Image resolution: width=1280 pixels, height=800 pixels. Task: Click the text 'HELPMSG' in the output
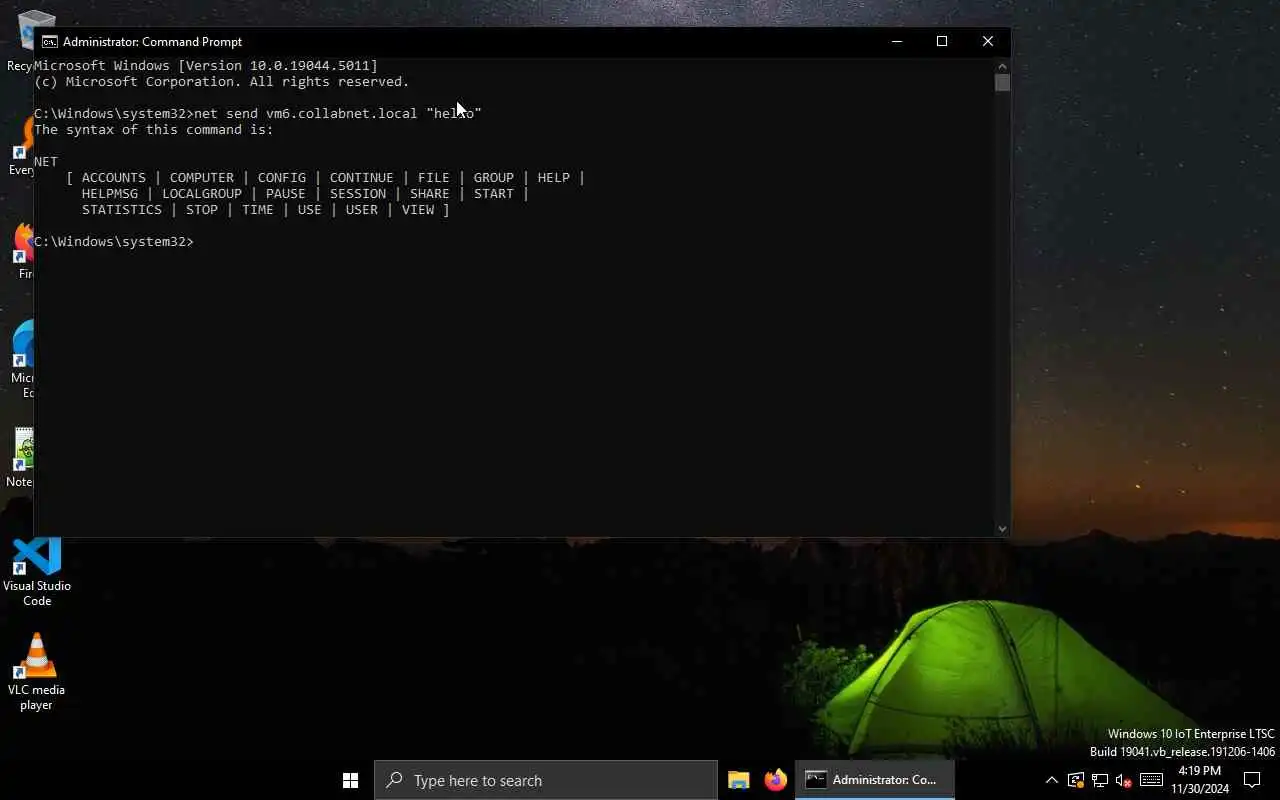(110, 193)
